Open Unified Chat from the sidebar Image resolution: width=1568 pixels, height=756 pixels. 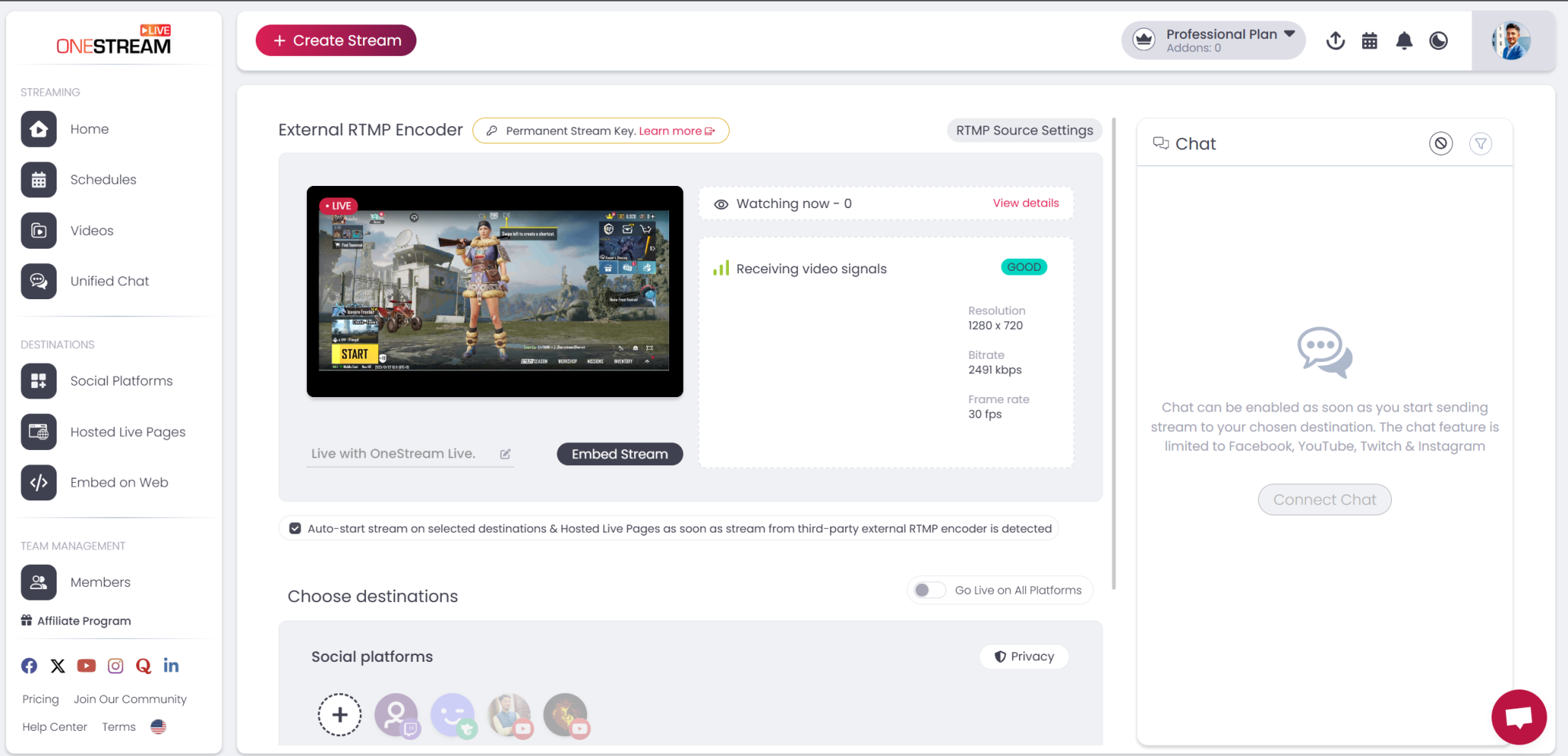[109, 281]
